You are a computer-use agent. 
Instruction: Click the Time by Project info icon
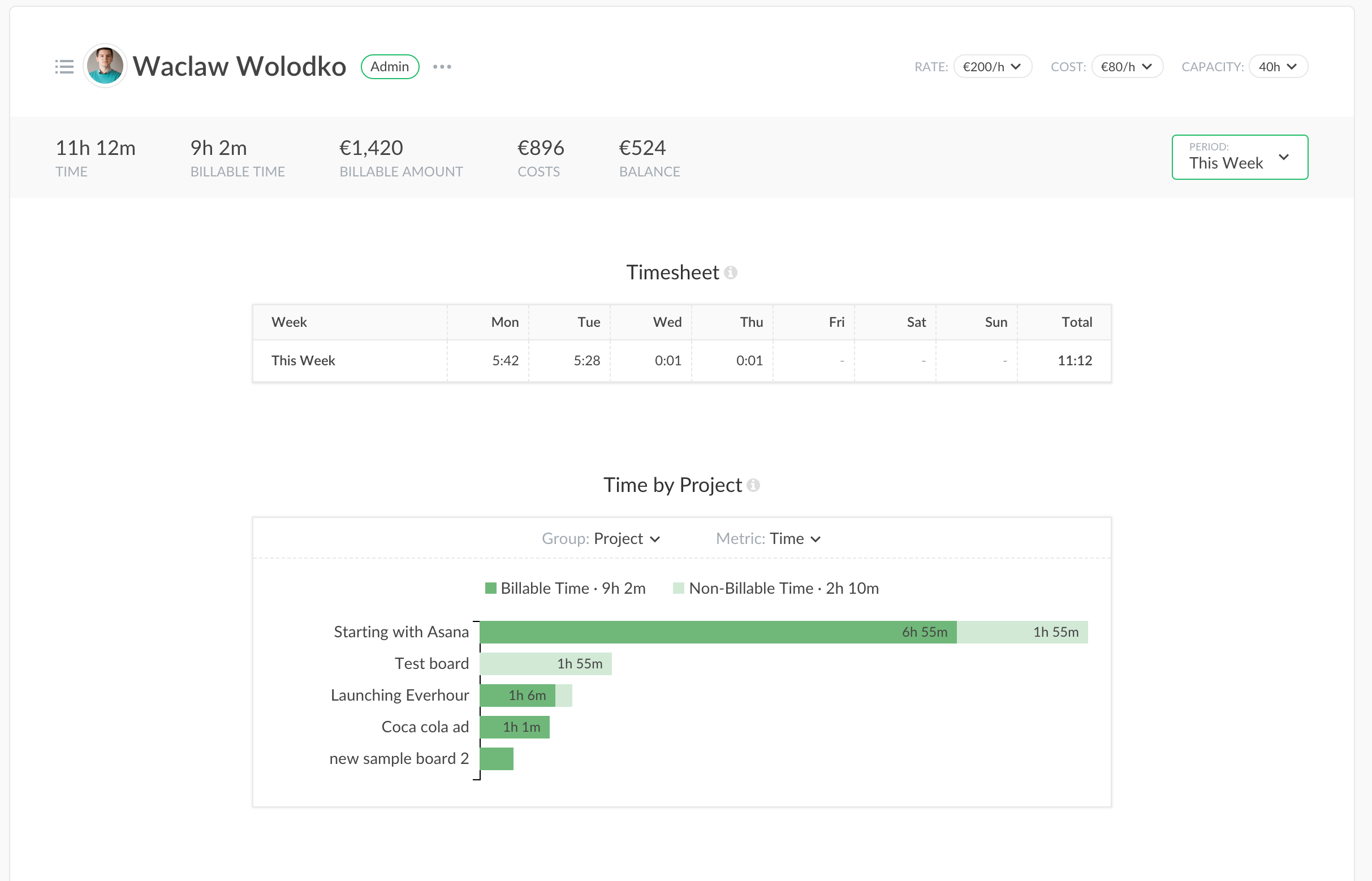(x=753, y=485)
